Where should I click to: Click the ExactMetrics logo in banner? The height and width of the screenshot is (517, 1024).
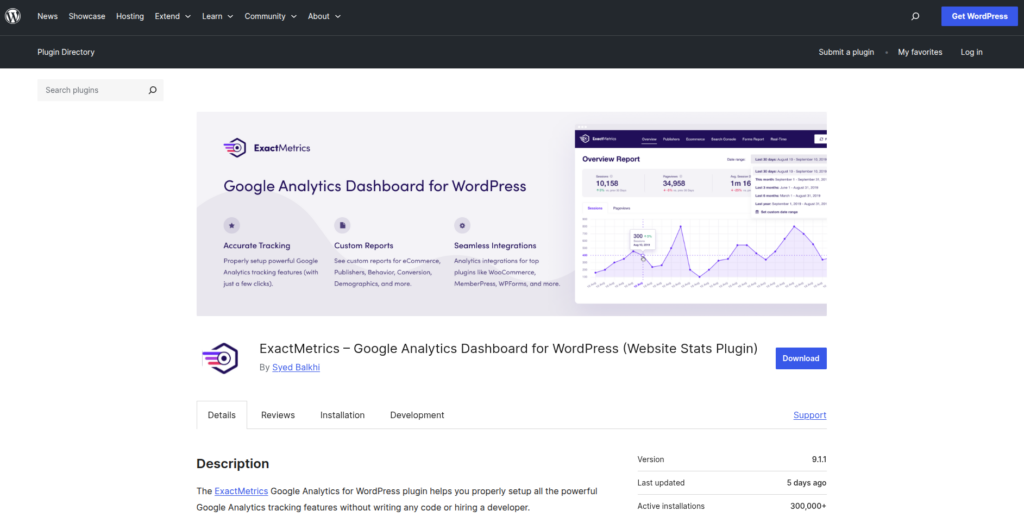coord(266,148)
